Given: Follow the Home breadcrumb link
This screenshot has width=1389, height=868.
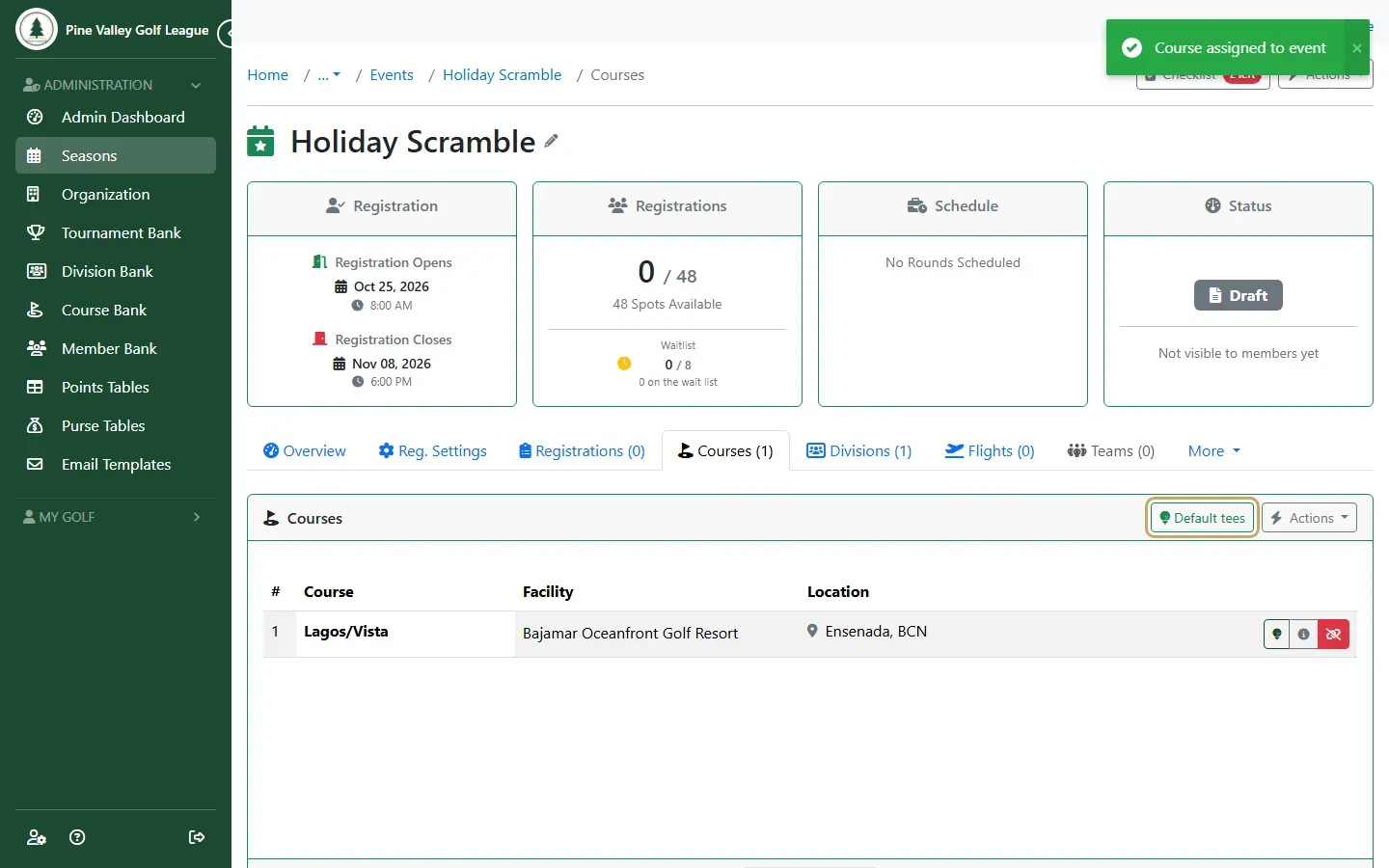Looking at the screenshot, I should pos(267,75).
